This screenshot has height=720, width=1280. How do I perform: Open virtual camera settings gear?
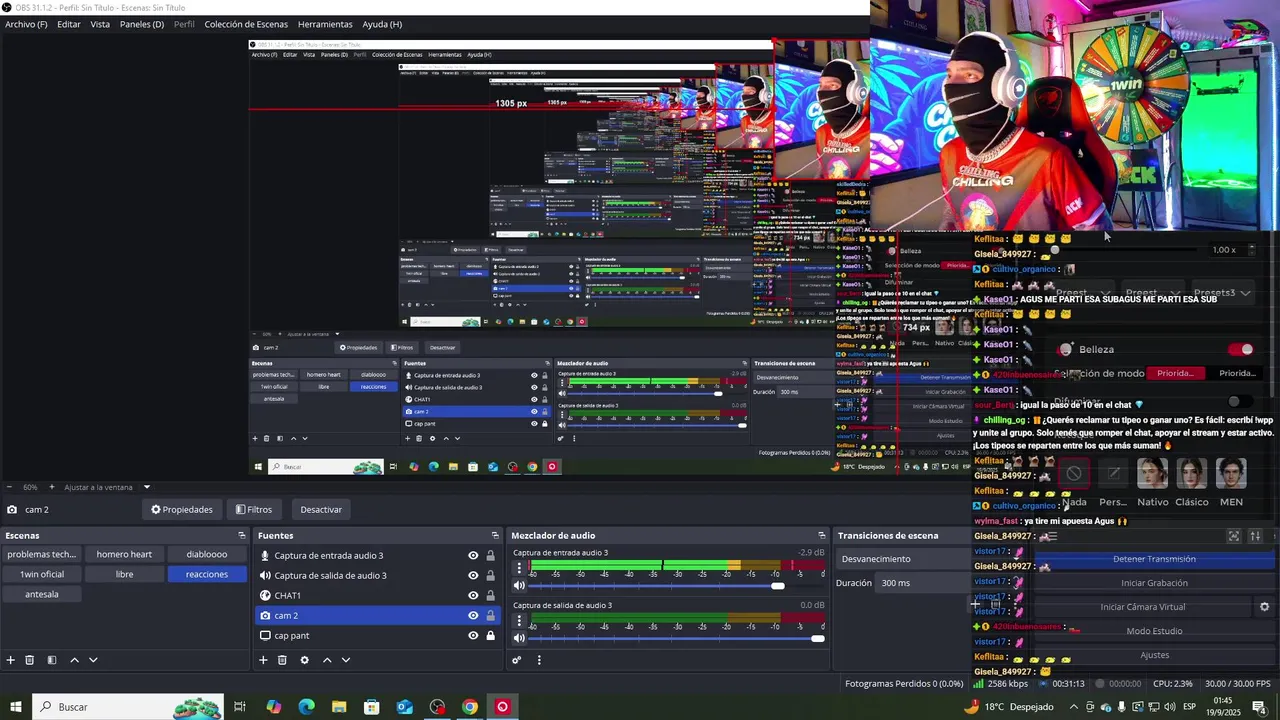[x=1264, y=607]
